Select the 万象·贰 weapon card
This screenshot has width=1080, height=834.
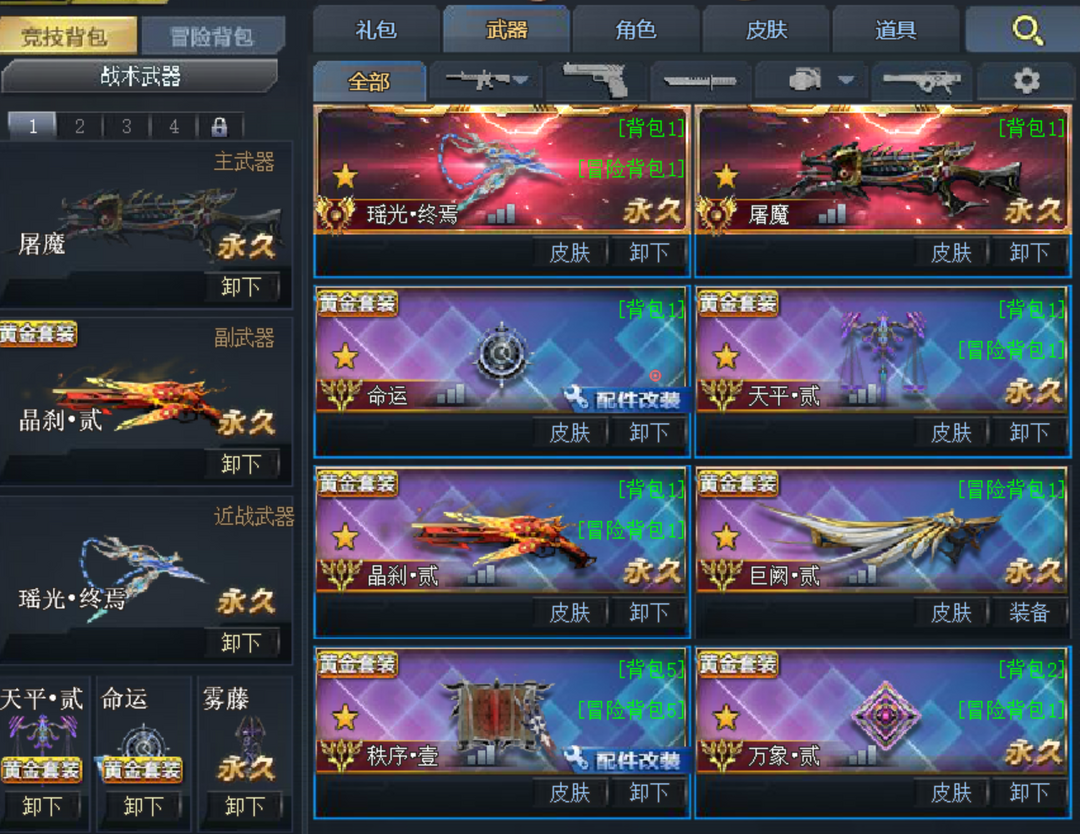pyautogui.click(x=882, y=732)
